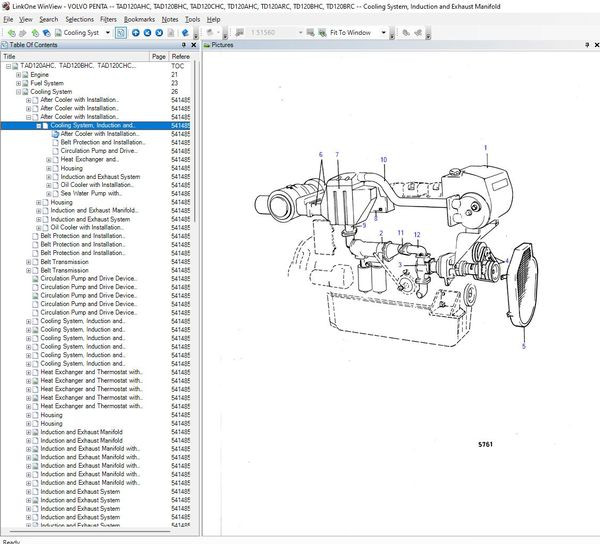The width and height of the screenshot is (600, 544).
Task: Click the first blue circular navigation icon
Action: pos(136,32)
